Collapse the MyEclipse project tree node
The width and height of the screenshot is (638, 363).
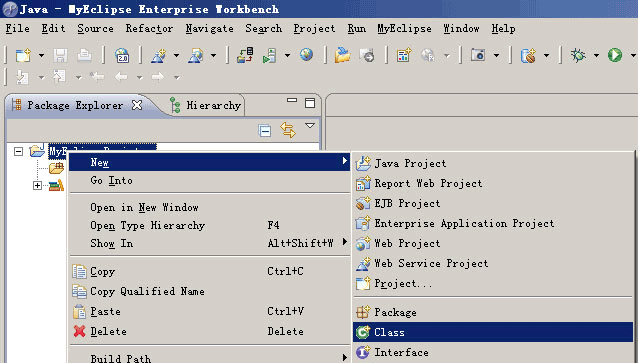18,151
